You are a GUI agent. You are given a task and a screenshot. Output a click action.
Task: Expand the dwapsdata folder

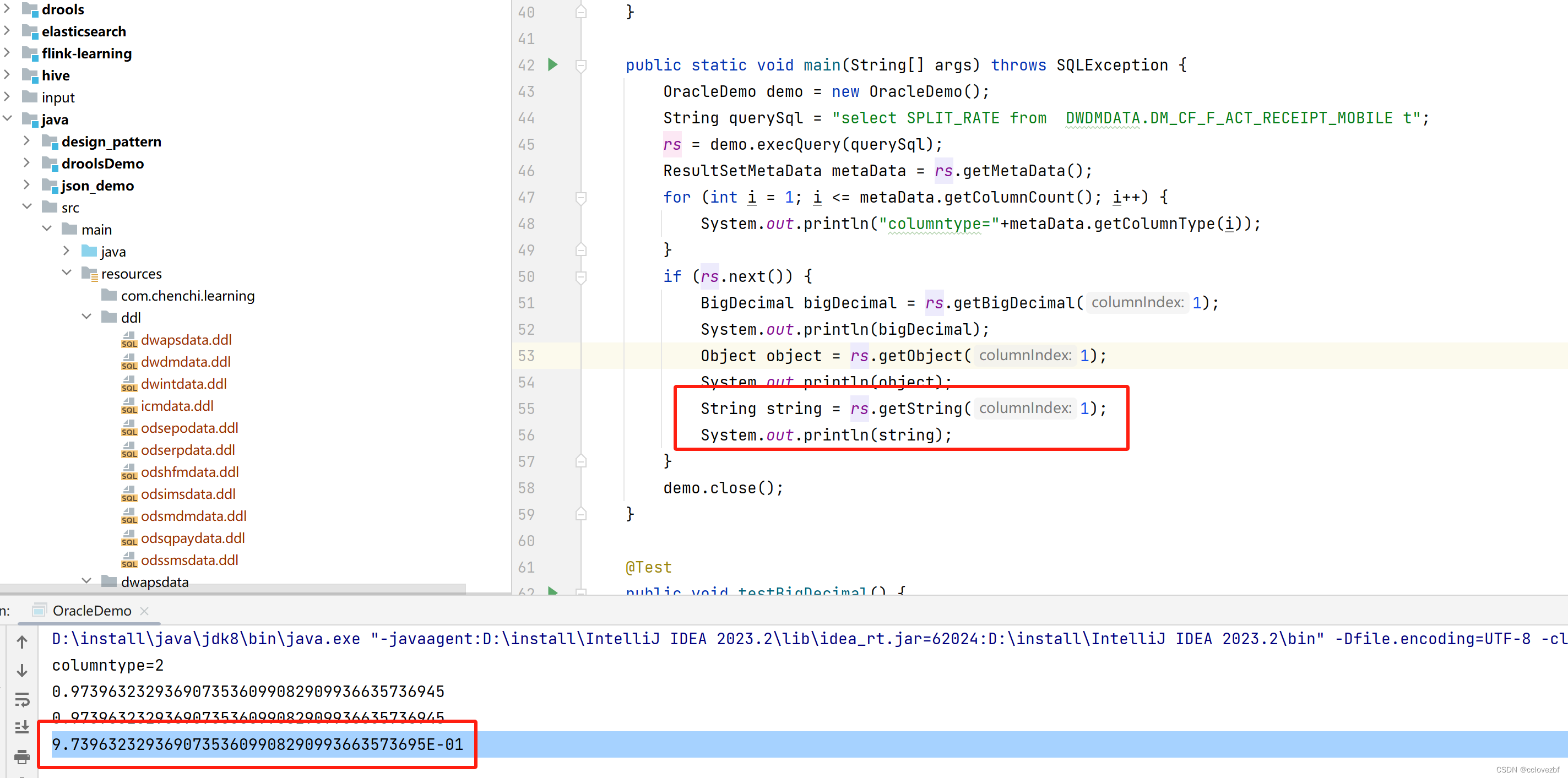(x=86, y=580)
